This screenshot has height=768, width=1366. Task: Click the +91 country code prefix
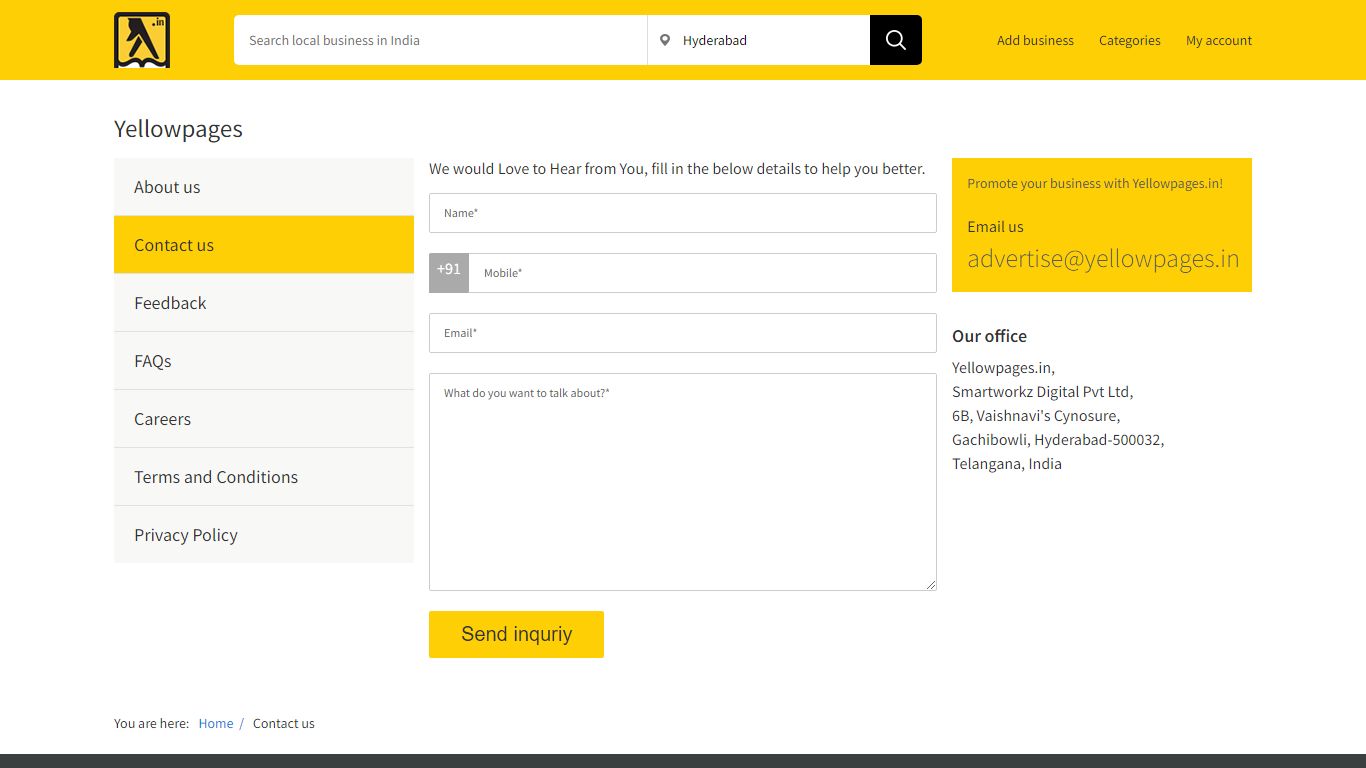coord(449,273)
